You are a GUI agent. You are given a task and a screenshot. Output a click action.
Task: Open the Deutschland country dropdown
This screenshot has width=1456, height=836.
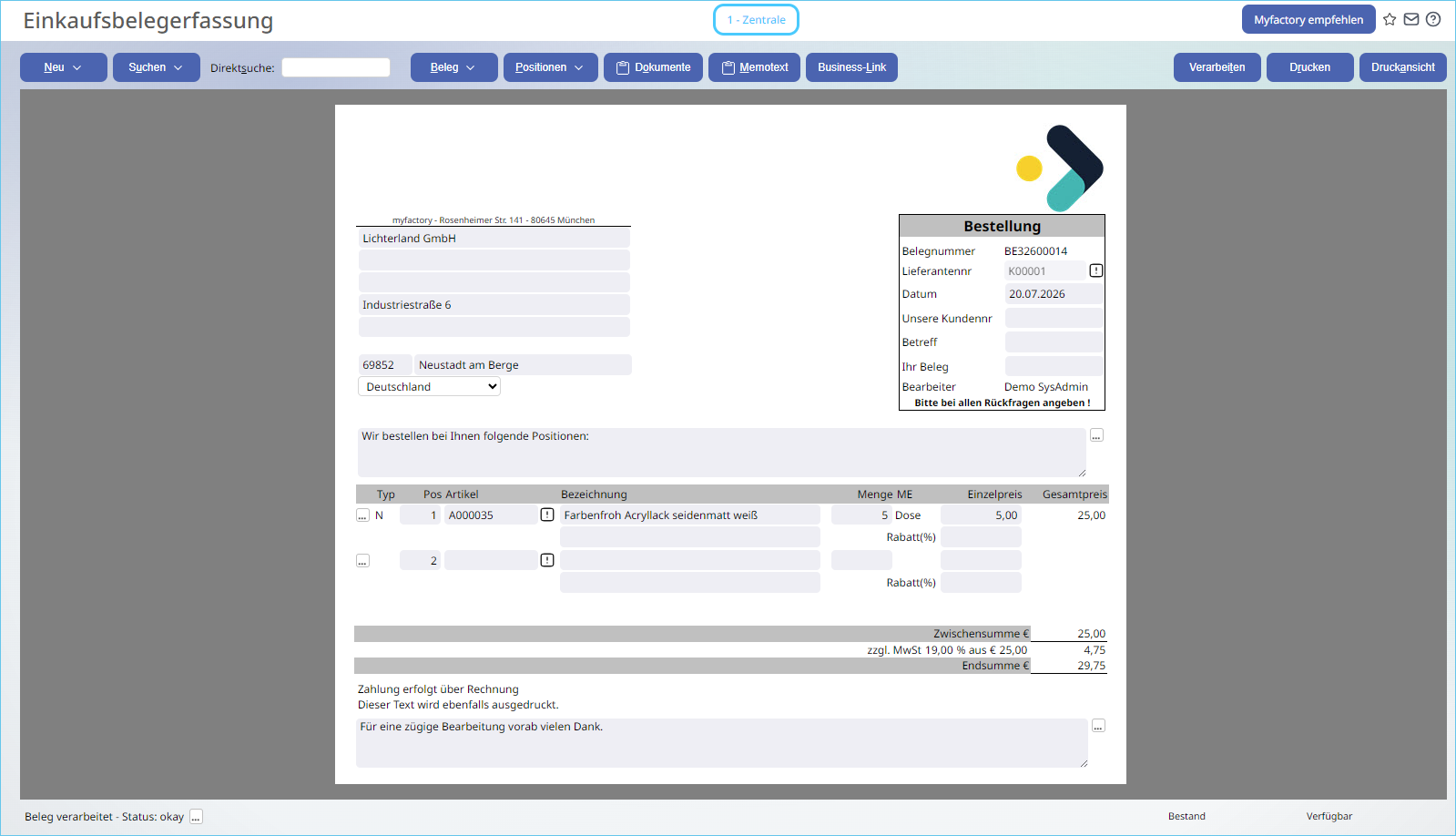429,386
